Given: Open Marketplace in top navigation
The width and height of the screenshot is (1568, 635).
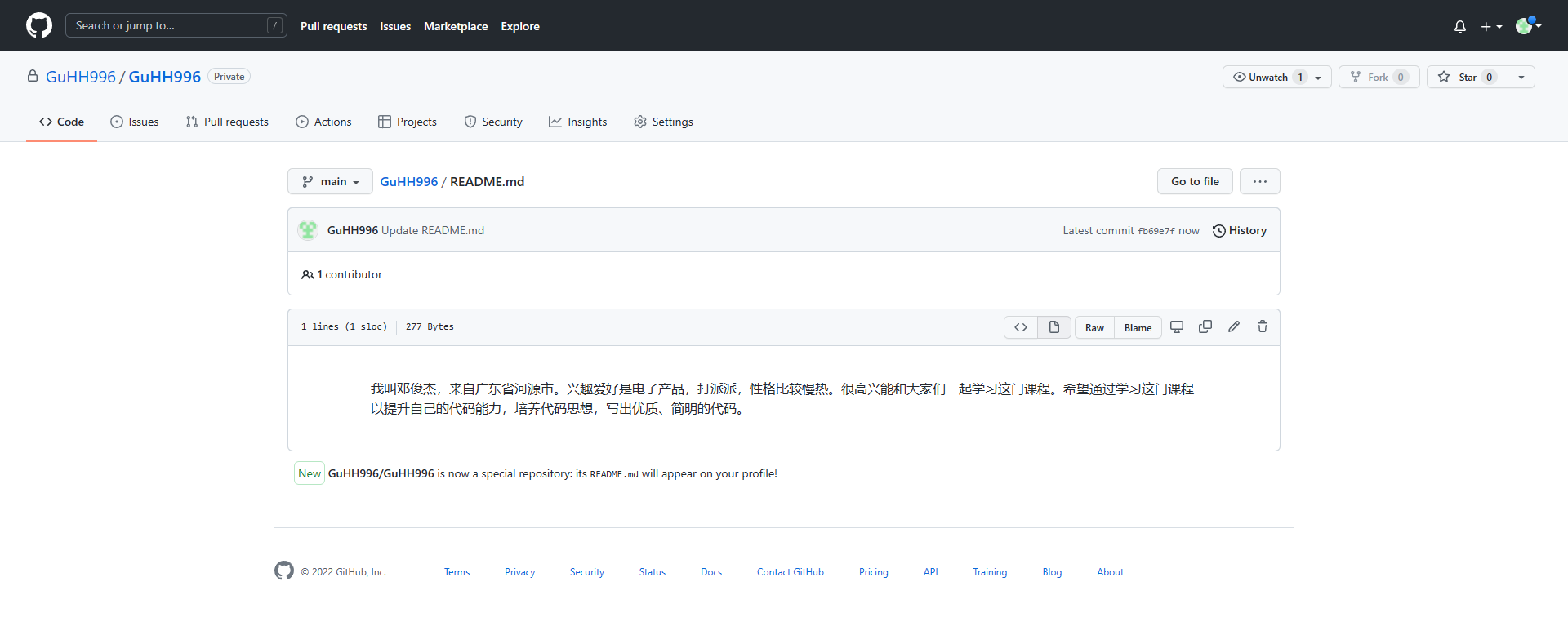Looking at the screenshot, I should pyautogui.click(x=456, y=26).
